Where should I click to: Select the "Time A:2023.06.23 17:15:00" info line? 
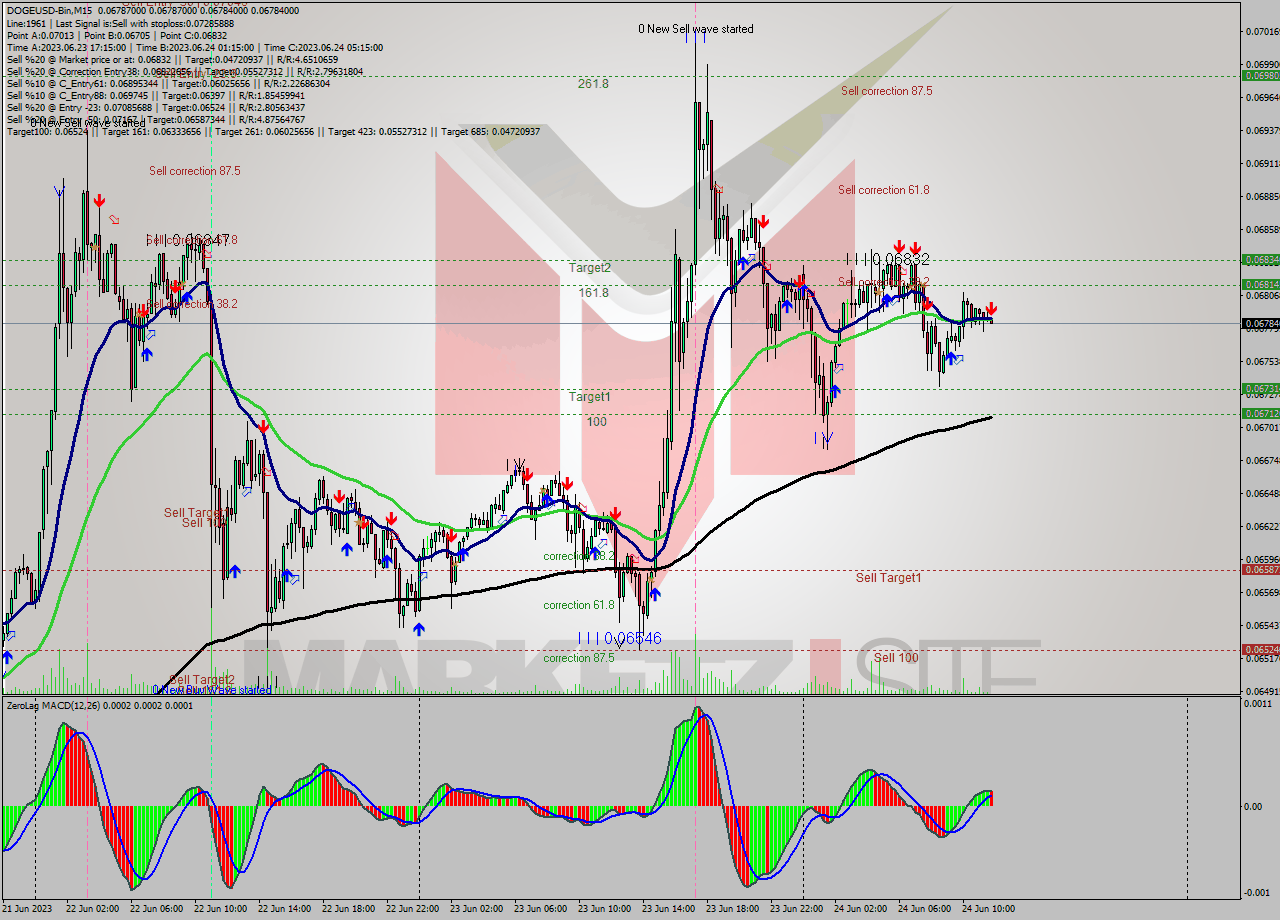tap(194, 47)
